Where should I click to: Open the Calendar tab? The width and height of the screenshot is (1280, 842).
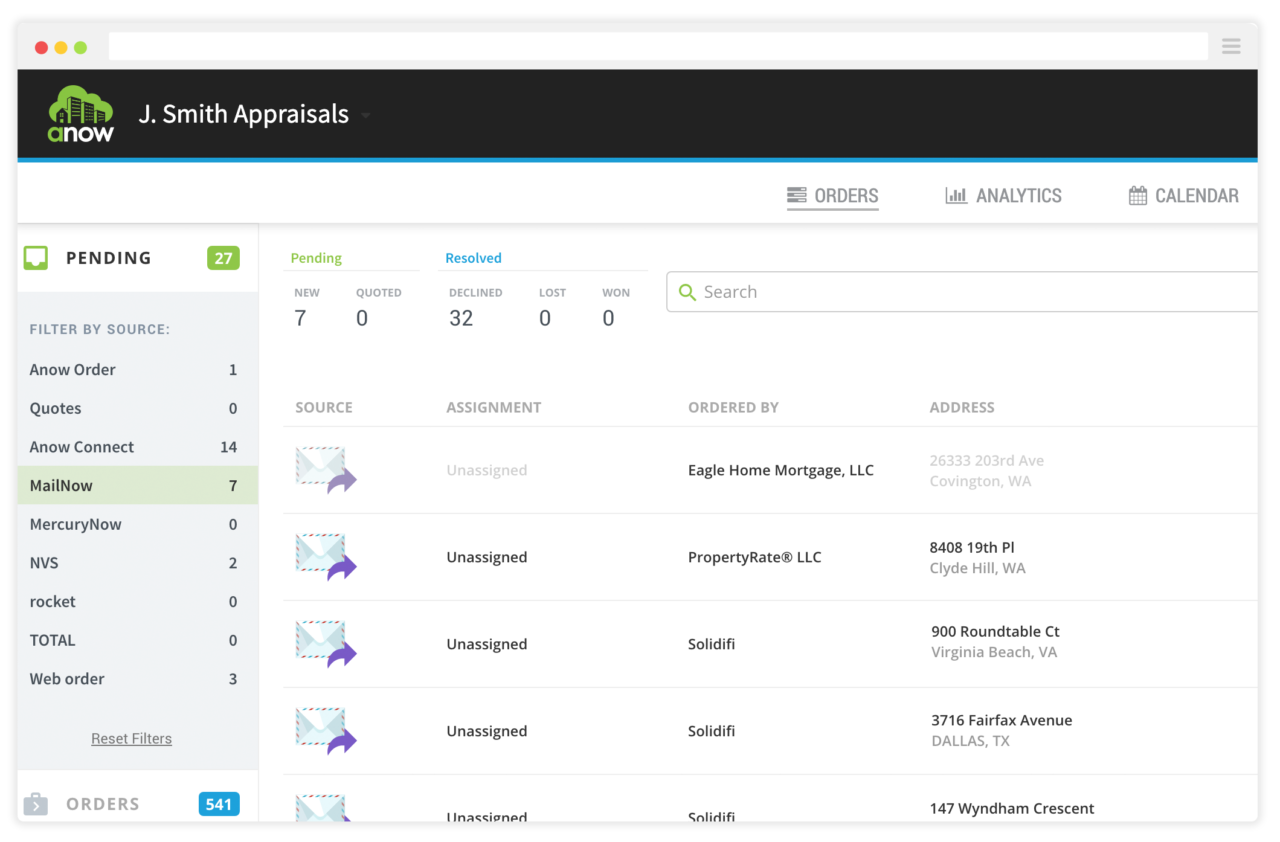click(1183, 196)
